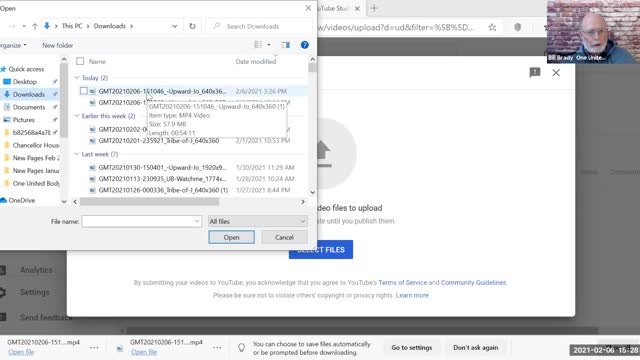Open a new browser tab with plus icon
640x360 pixels.
[374, 8]
